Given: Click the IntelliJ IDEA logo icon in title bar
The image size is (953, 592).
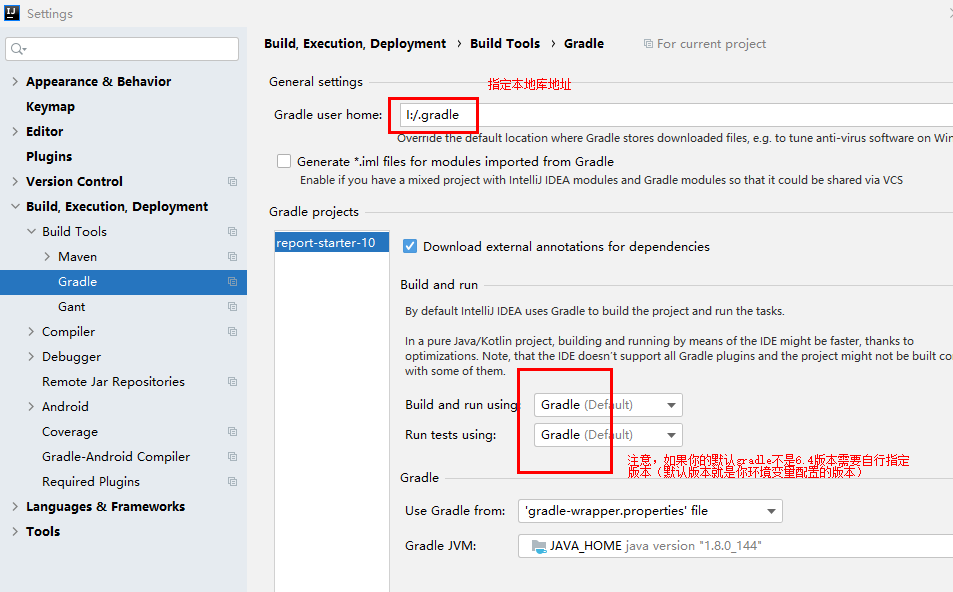Looking at the screenshot, I should coord(12,13).
